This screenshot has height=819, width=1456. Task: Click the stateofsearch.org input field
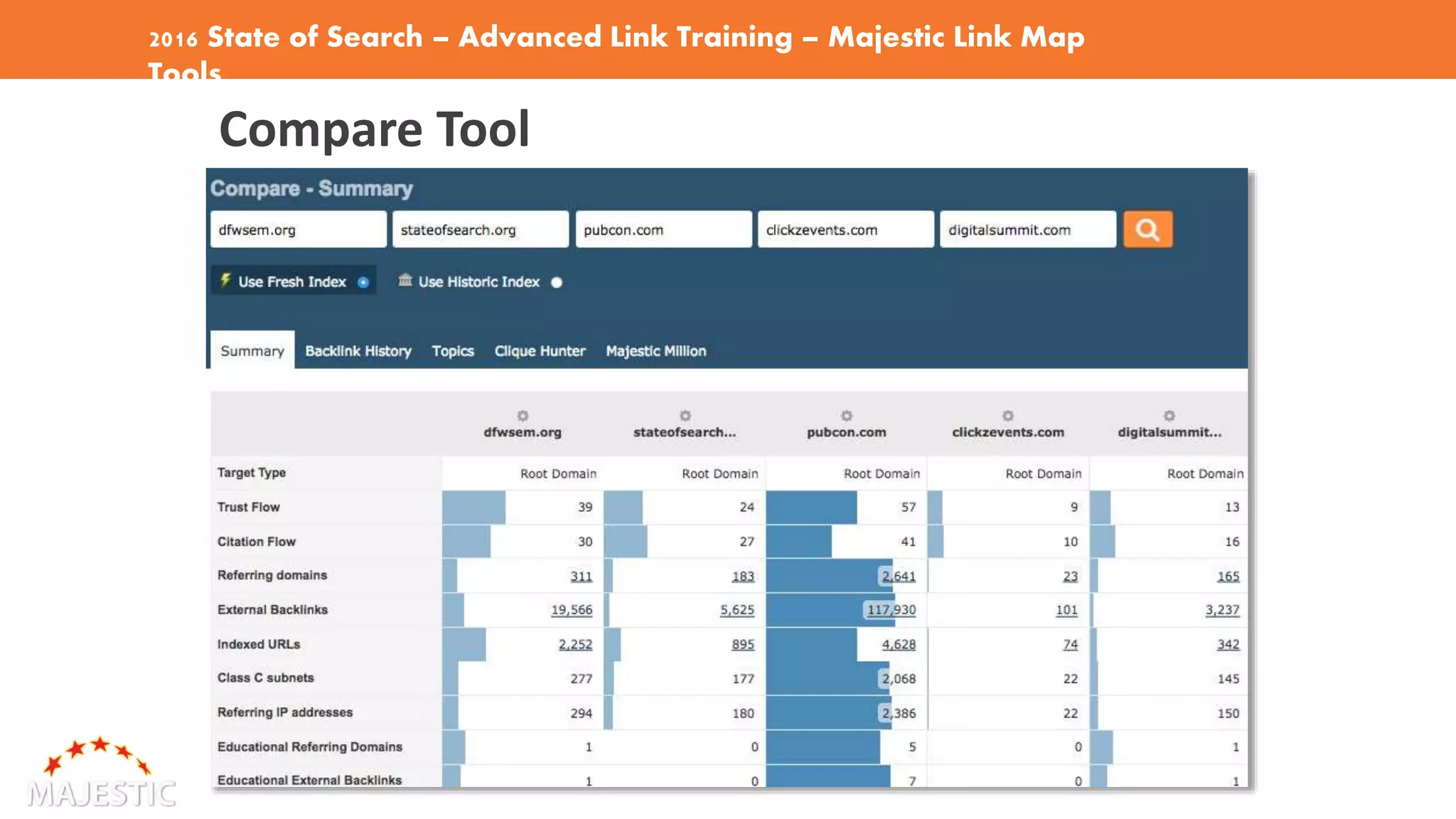(x=481, y=229)
